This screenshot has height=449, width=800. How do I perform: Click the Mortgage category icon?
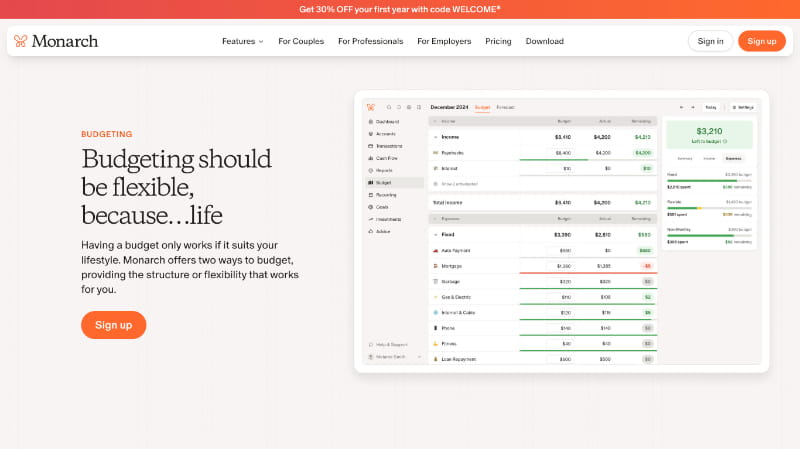point(435,266)
